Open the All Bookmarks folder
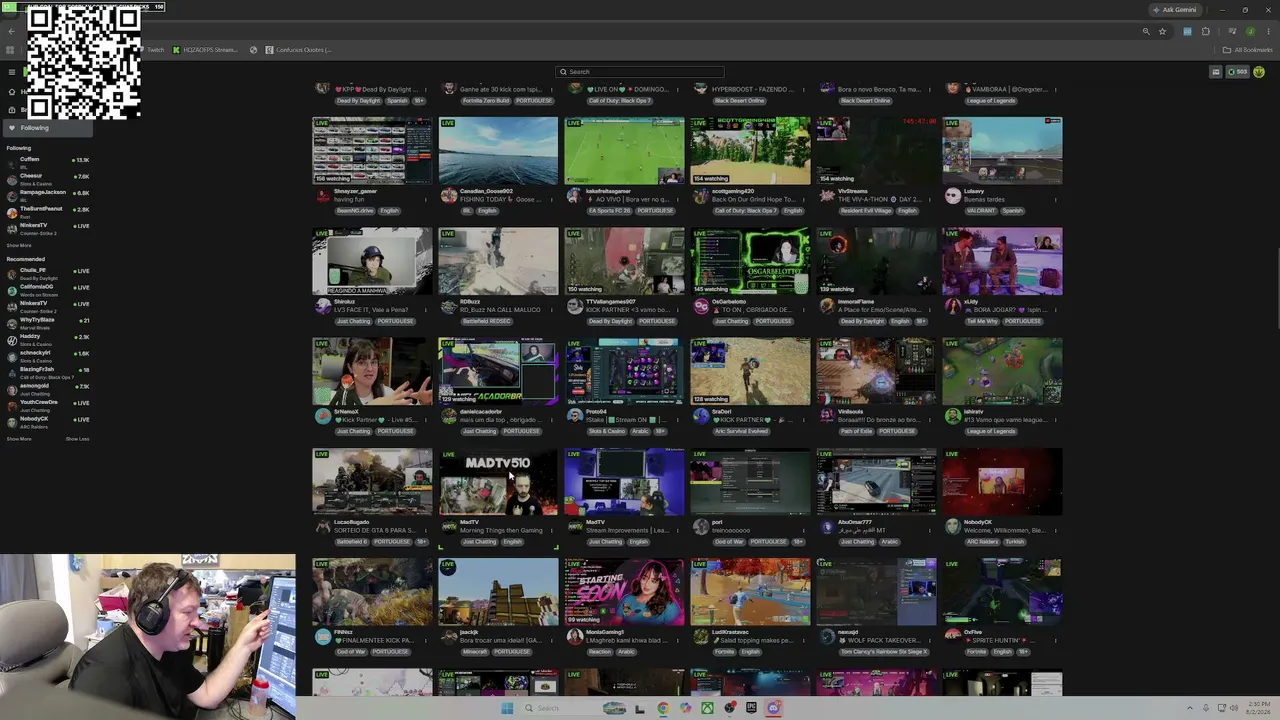 pyautogui.click(x=1249, y=50)
